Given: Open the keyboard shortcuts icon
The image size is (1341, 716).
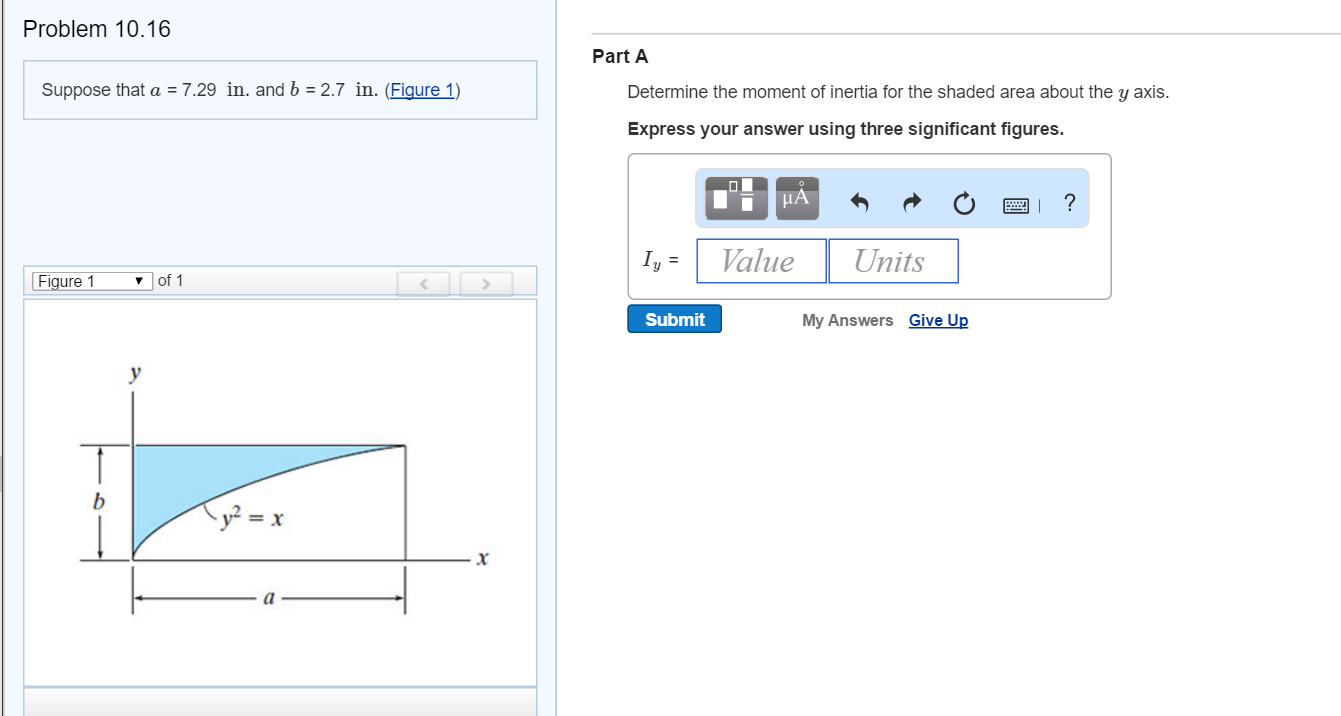Looking at the screenshot, I should (x=1014, y=205).
